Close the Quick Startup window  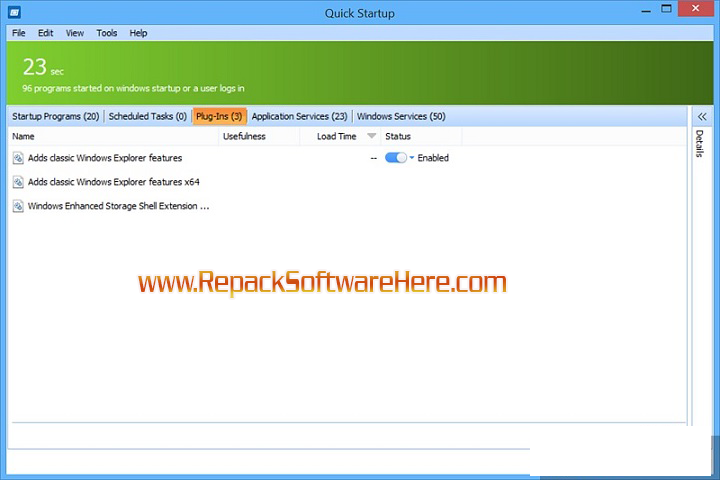pos(695,9)
